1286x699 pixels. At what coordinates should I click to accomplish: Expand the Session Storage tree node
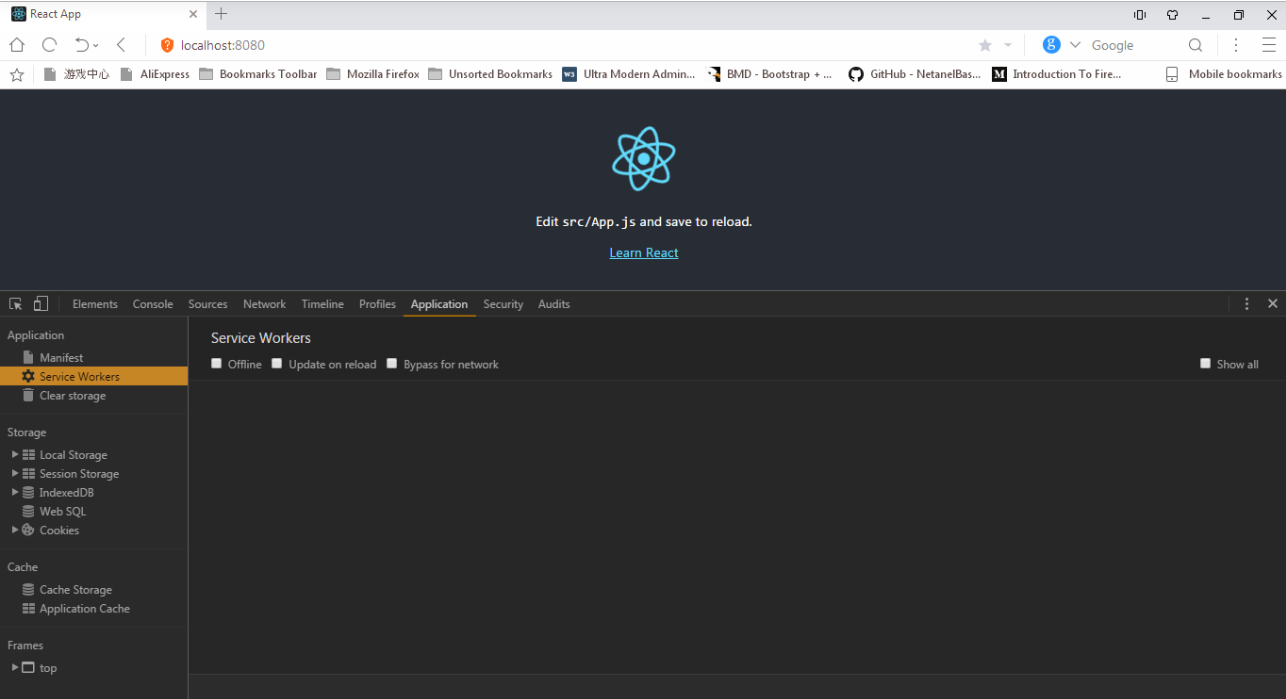pos(15,474)
